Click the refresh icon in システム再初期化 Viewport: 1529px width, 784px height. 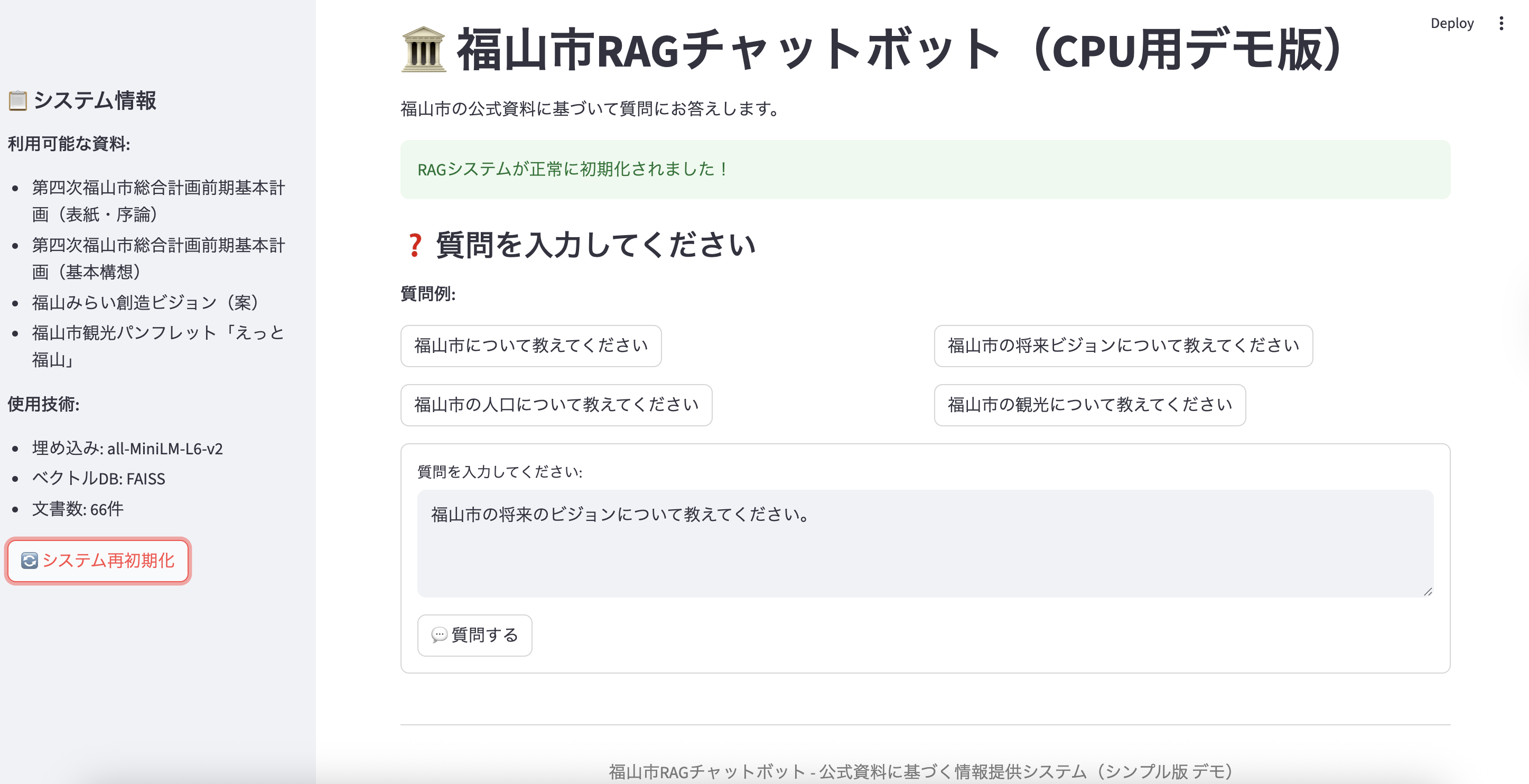tap(29, 561)
